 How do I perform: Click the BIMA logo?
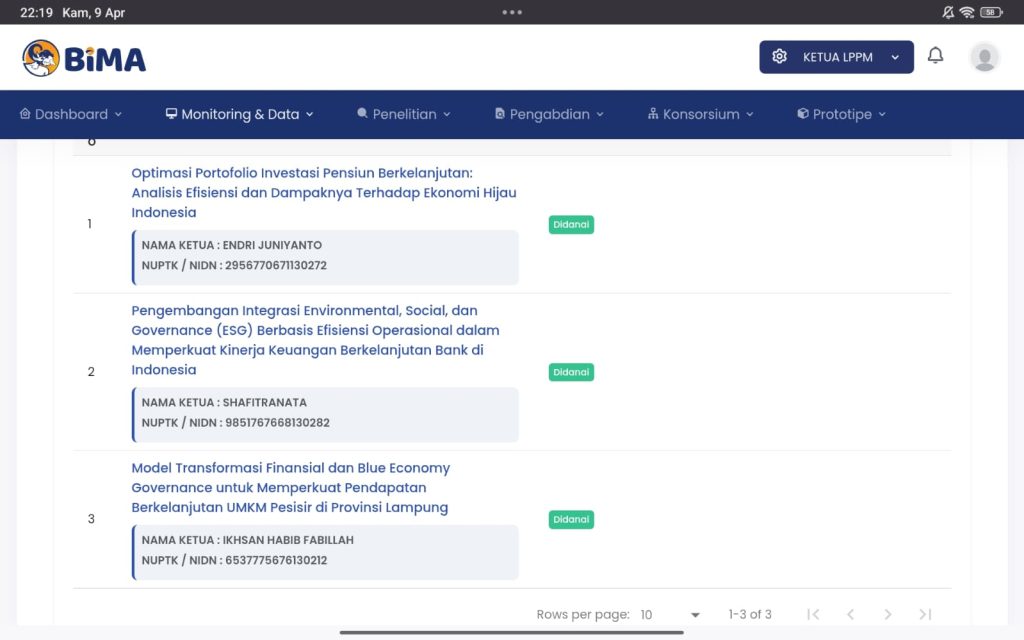84,58
